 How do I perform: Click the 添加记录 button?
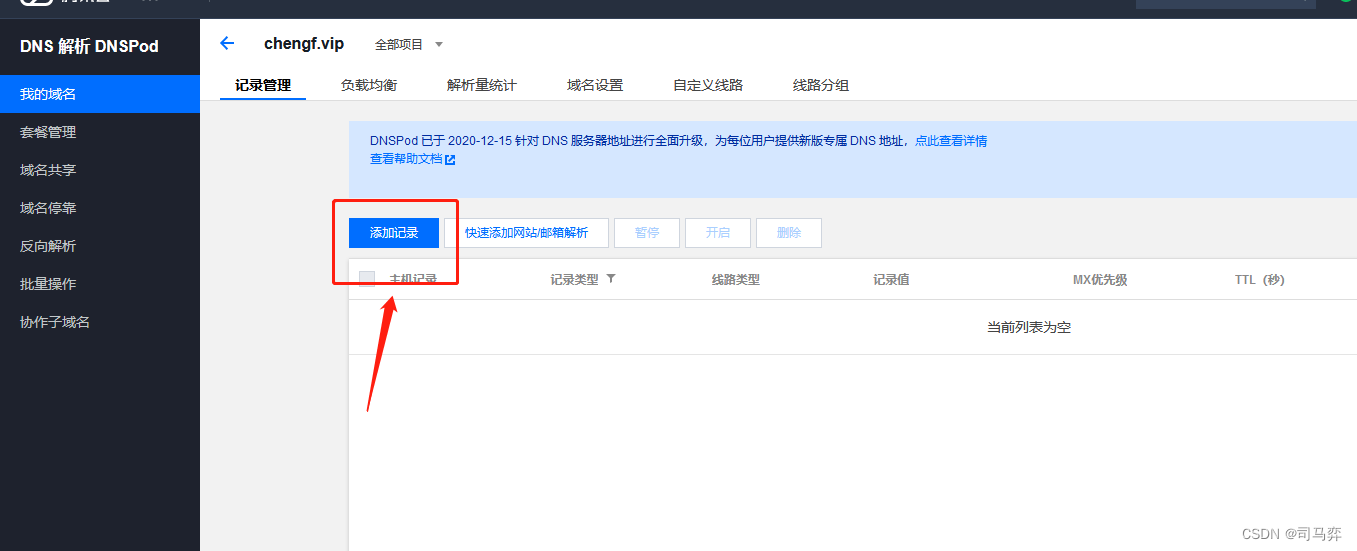pos(394,233)
